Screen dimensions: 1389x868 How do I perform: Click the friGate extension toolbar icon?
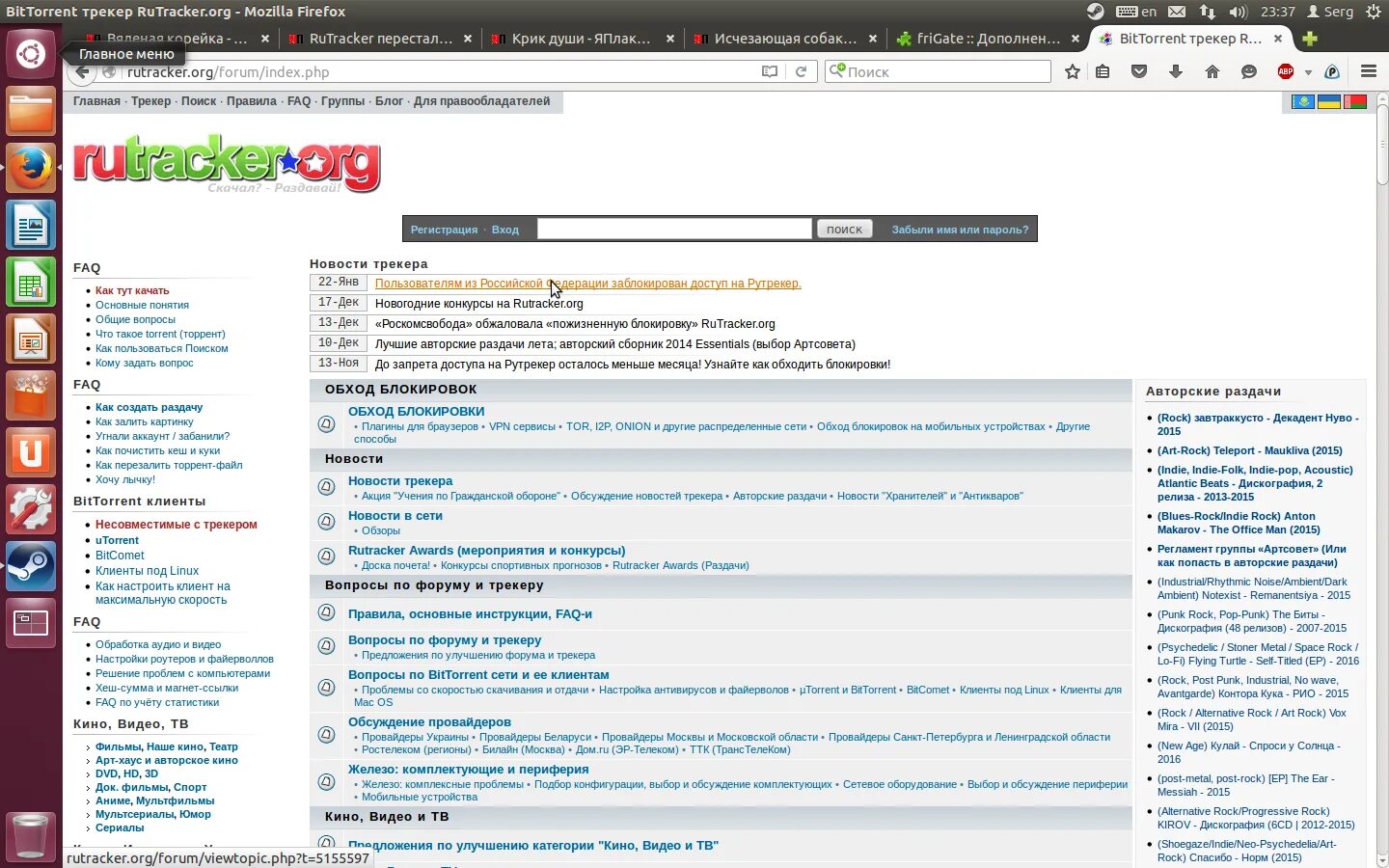tap(1332, 71)
